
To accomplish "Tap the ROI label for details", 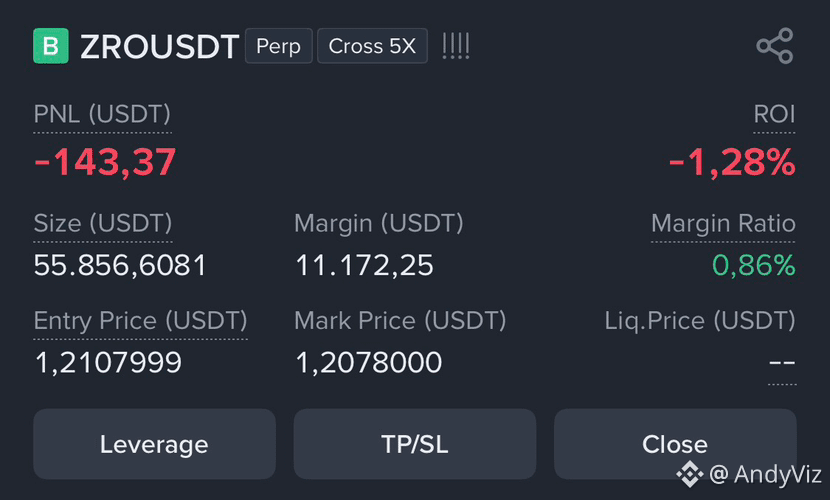I will [x=774, y=114].
